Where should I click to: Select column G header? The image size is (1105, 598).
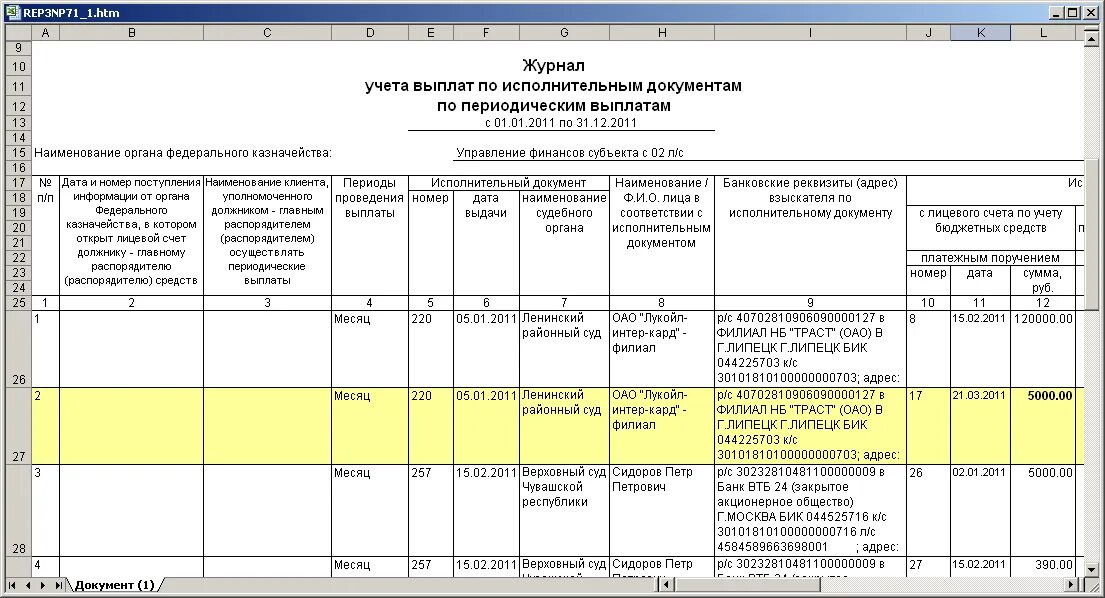(564, 33)
